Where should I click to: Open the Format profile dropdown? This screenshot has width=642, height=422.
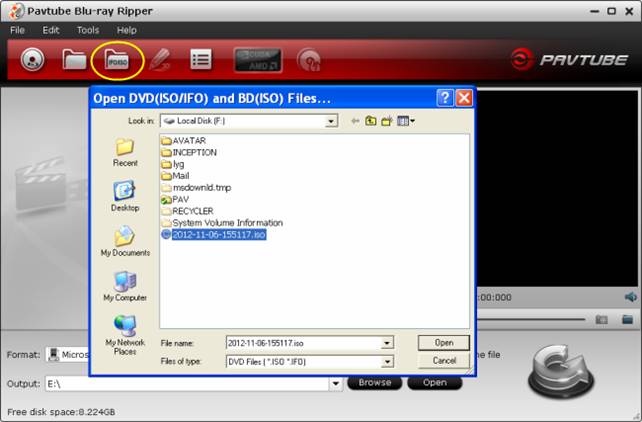pos(68,354)
